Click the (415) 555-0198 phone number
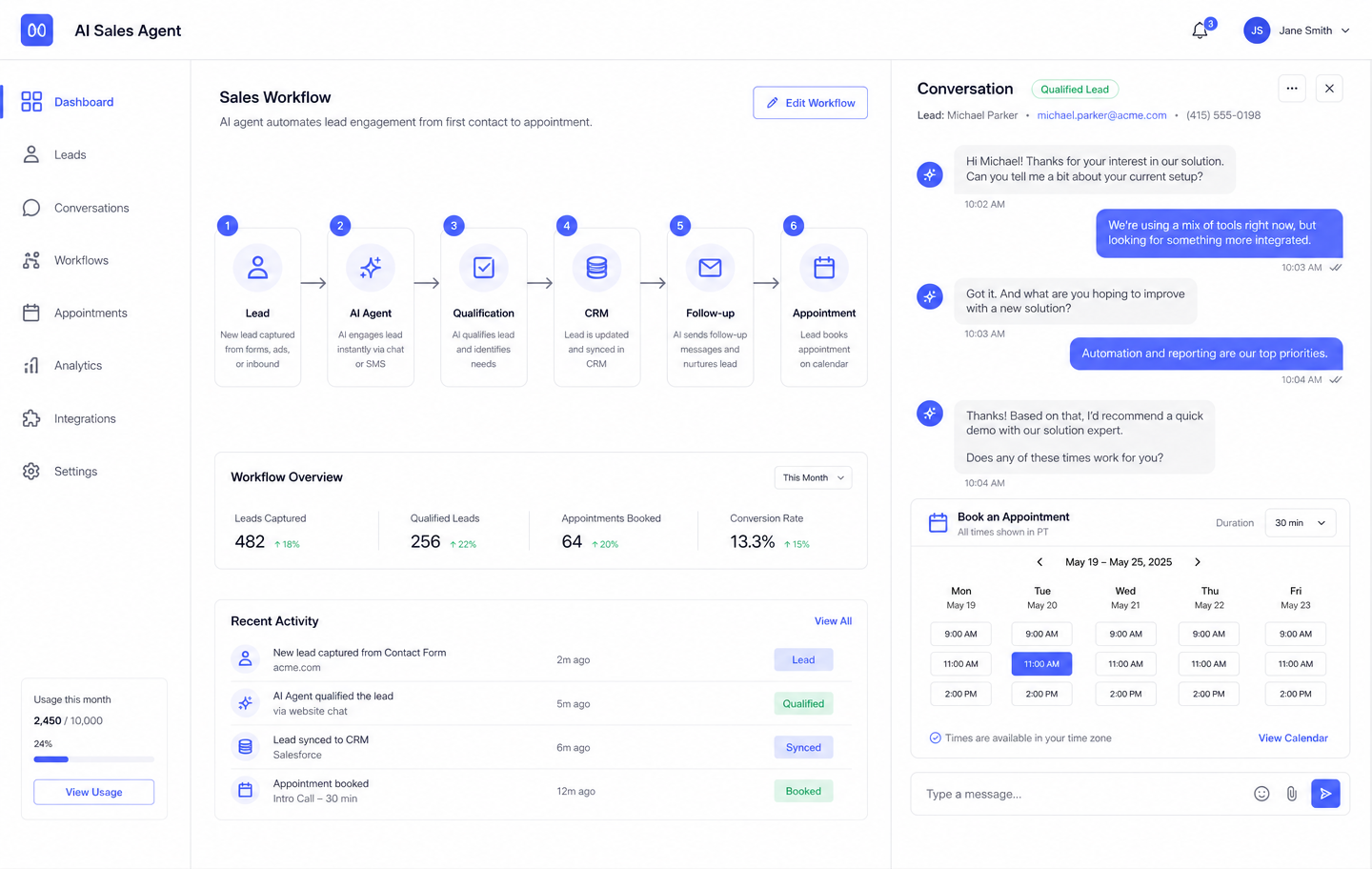1372x869 pixels. [x=1223, y=115]
